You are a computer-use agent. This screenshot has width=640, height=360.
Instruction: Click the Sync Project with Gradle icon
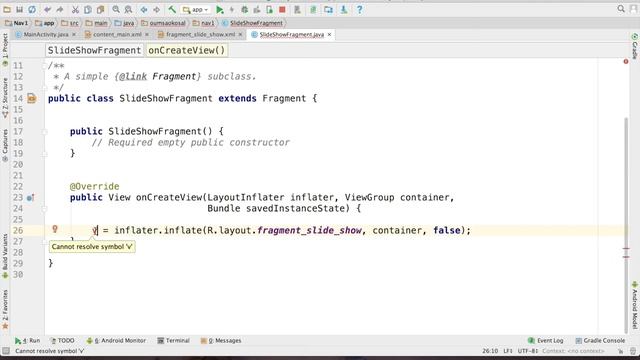313,9
